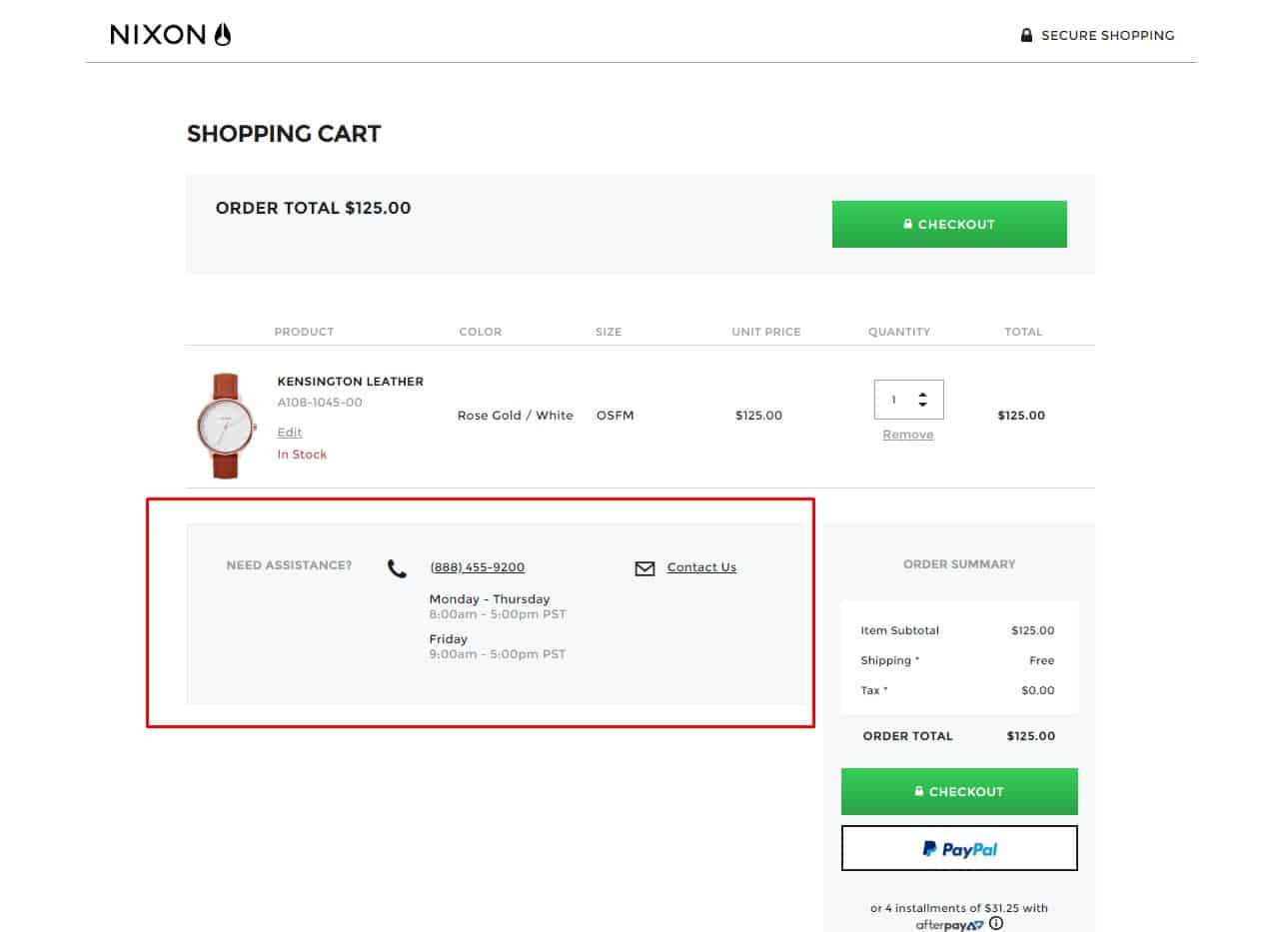Click the Checkout button in the Order Summary
Image resolution: width=1288 pixels, height=932 pixels.
[x=958, y=791]
